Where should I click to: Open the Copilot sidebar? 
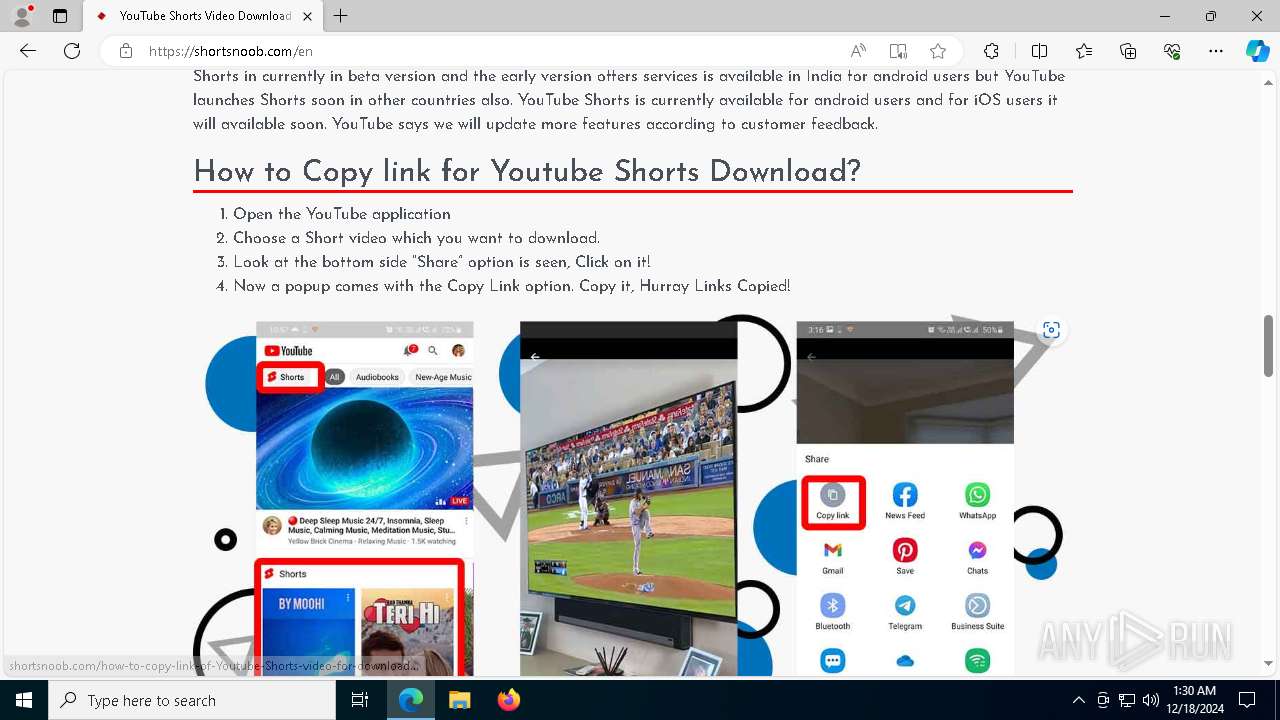pos(1257,51)
